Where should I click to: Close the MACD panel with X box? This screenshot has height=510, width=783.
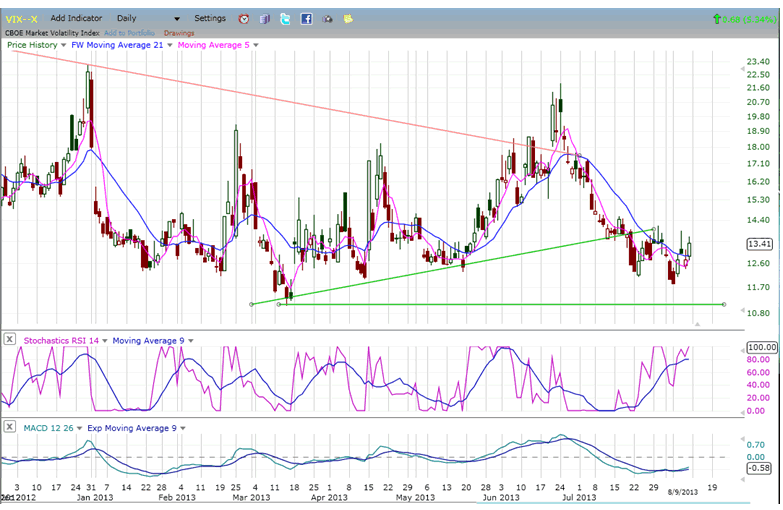click(10, 427)
